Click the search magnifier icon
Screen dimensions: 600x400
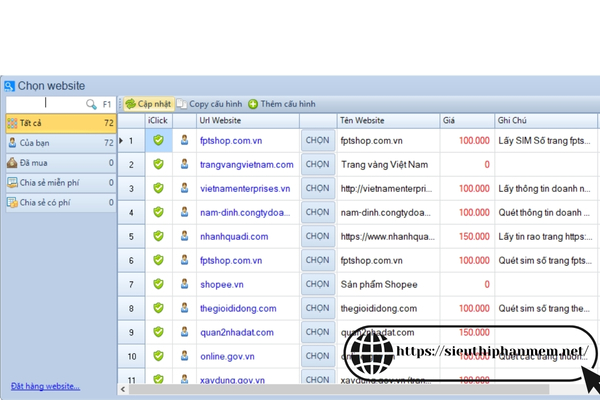(91, 104)
